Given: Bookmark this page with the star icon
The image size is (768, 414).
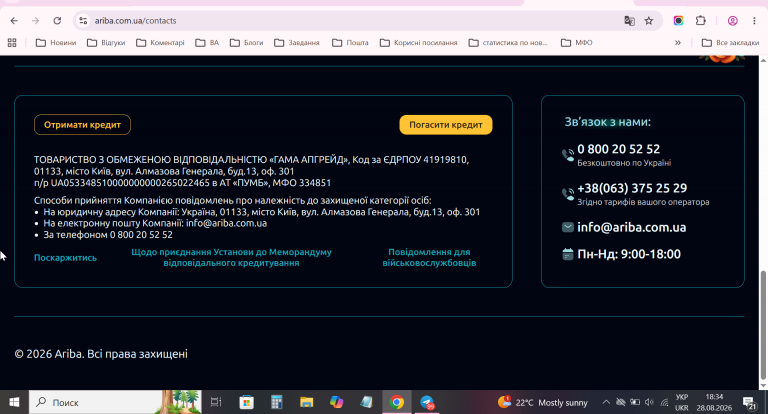Looking at the screenshot, I should tap(649, 21).
